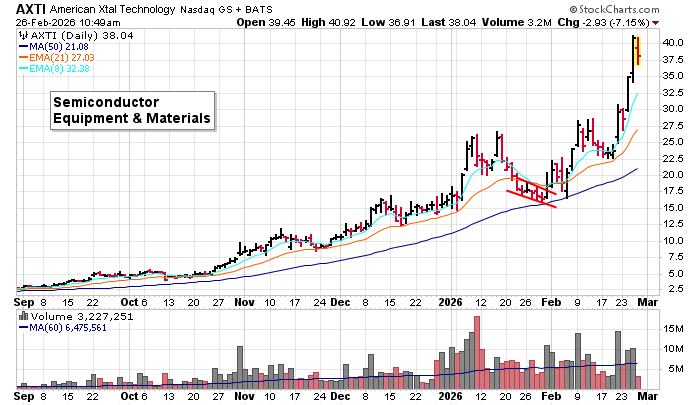700x405 pixels.
Task: Click the blue MA(60) volume legend marker
Action: (x=22, y=325)
